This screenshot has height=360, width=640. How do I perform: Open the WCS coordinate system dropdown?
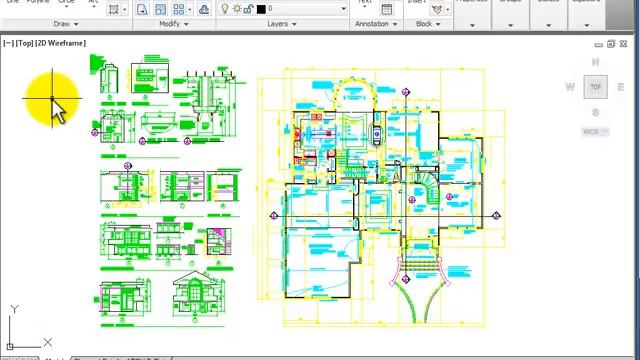point(595,131)
